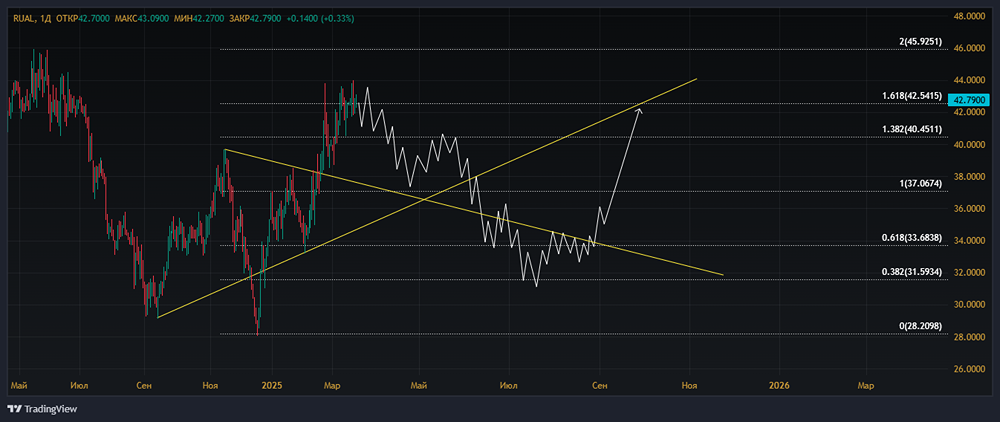Image resolution: width=1000 pixels, height=422 pixels.
Task: Click the Мар label after 2025 on time axis
Action: (332, 385)
